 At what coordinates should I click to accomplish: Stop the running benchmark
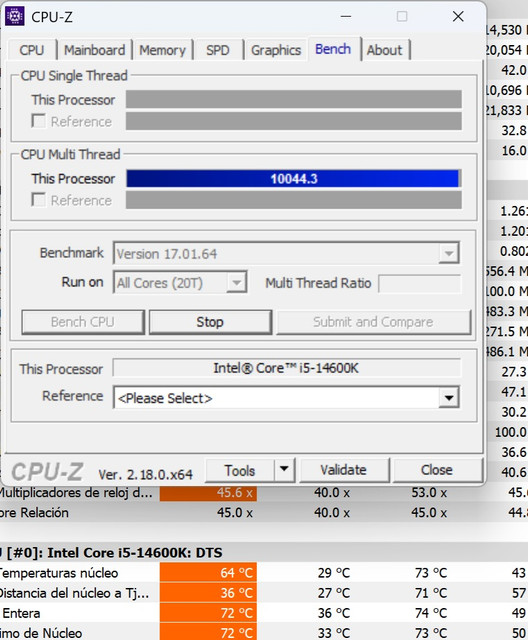pos(210,322)
